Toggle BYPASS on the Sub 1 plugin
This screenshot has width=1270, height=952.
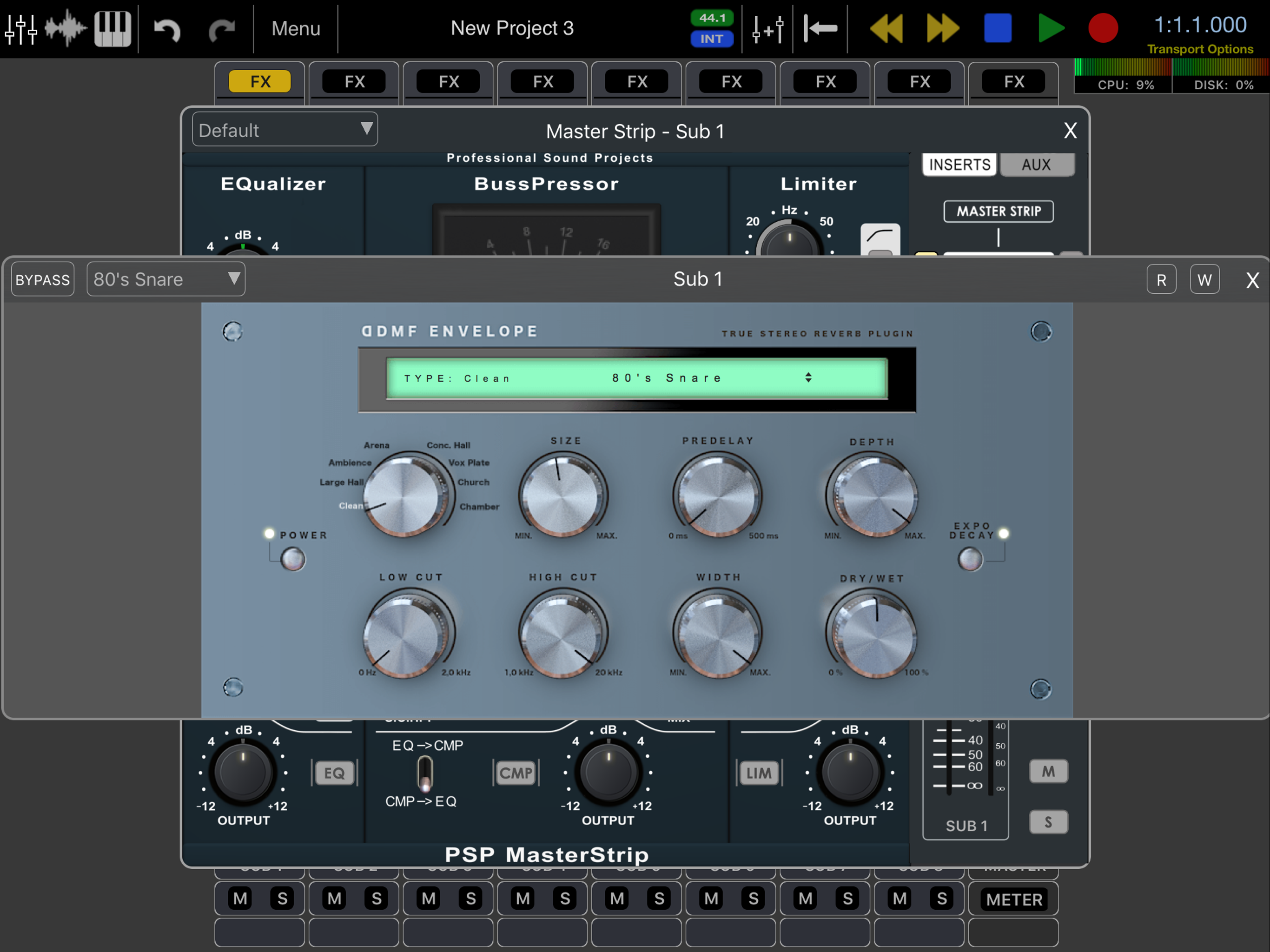click(42, 280)
